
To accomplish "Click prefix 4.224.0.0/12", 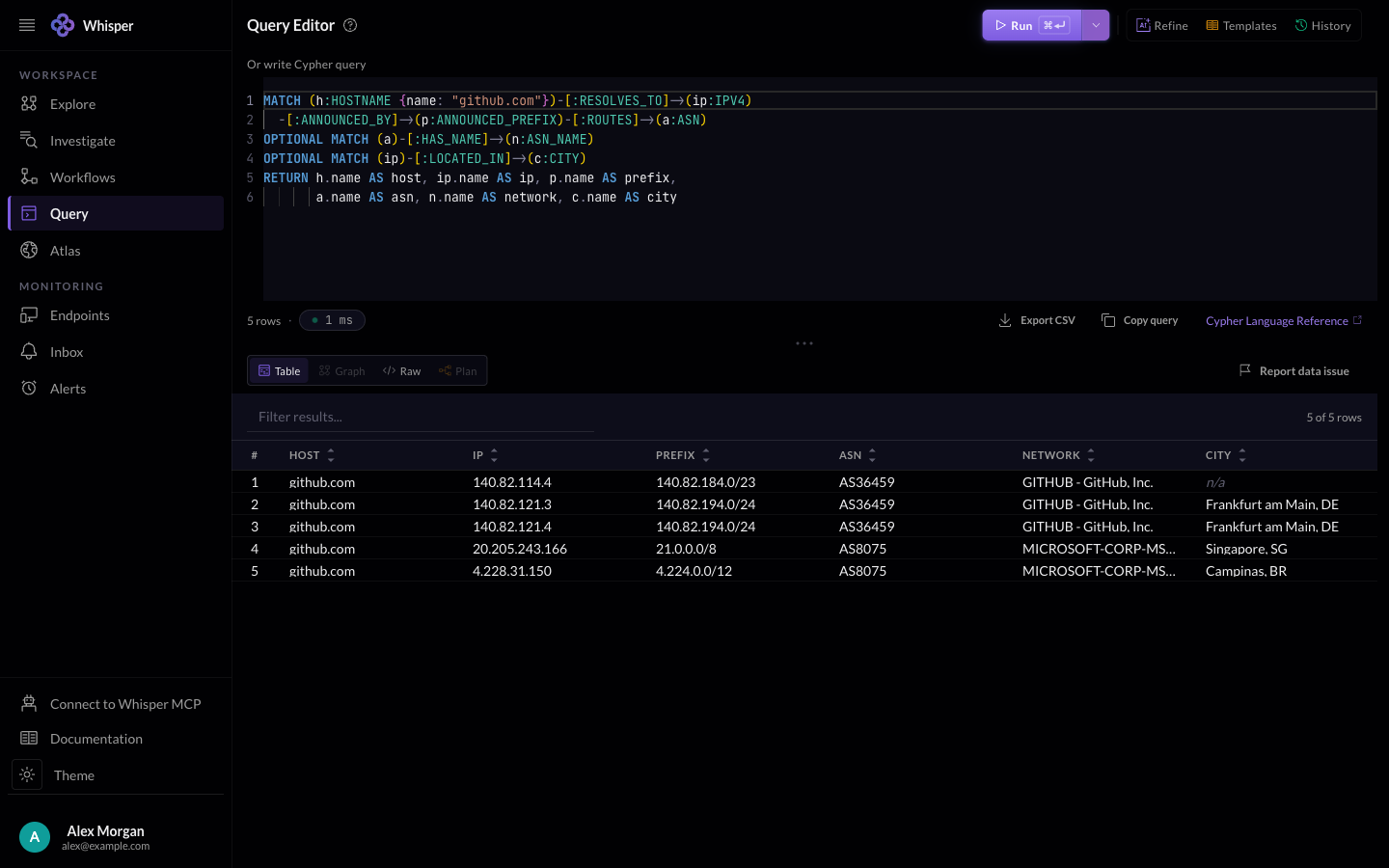I will pyautogui.click(x=694, y=571).
